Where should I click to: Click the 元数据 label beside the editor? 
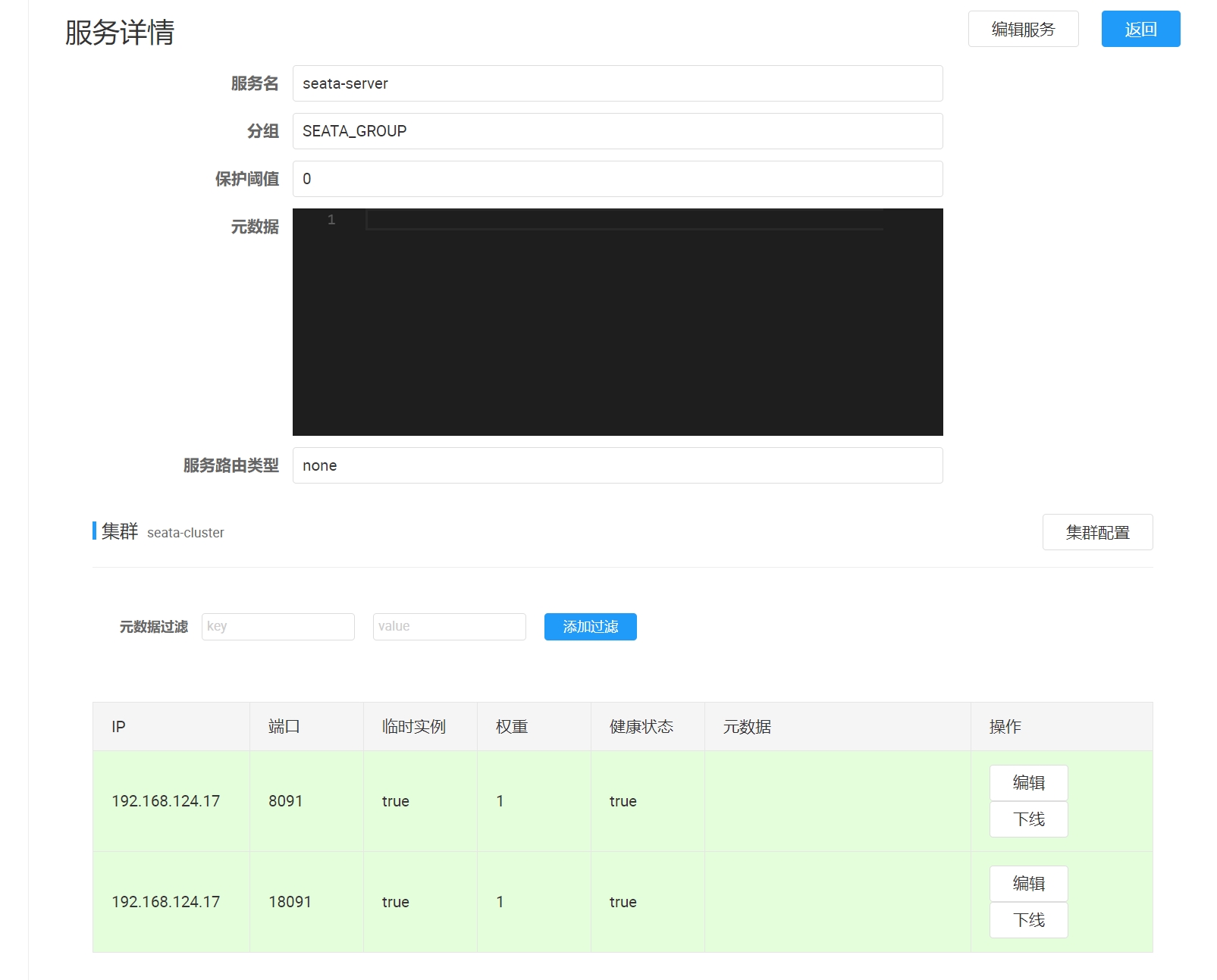[255, 227]
